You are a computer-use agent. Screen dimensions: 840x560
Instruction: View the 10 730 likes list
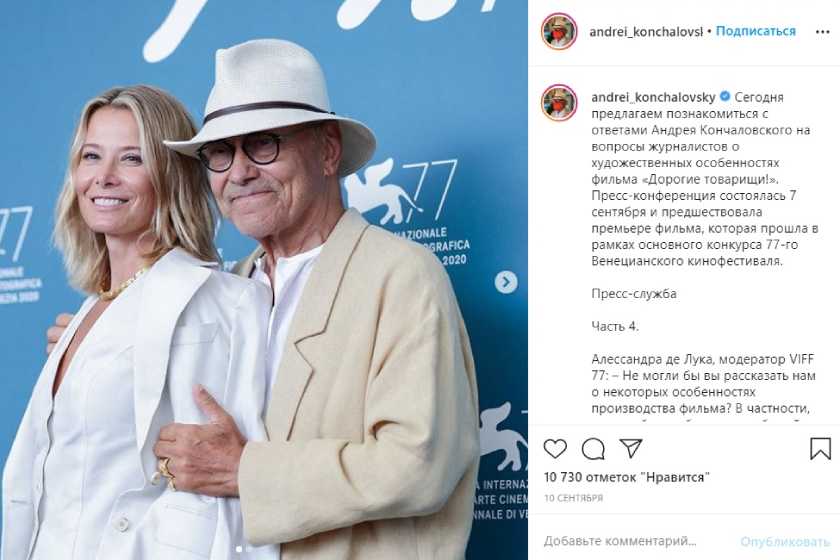click(627, 477)
